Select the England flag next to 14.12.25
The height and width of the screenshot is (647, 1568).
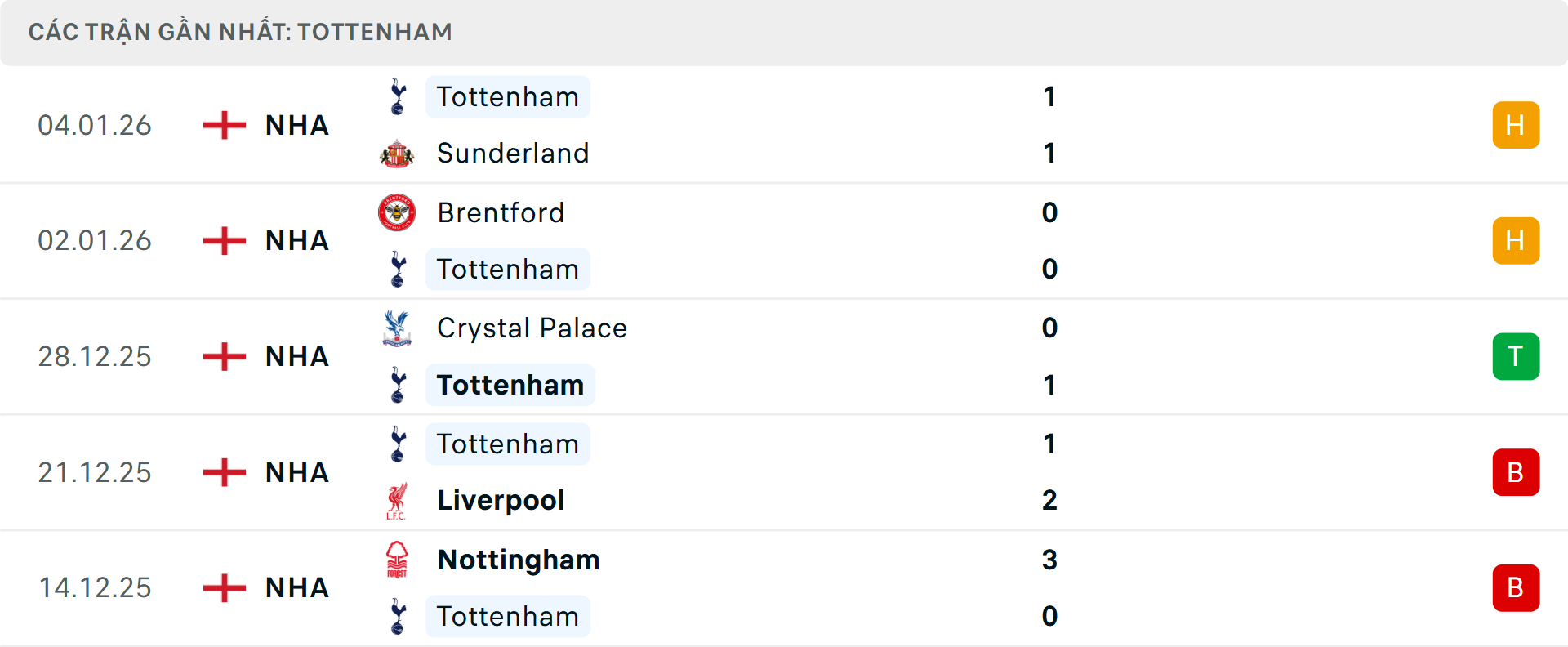[x=223, y=587]
